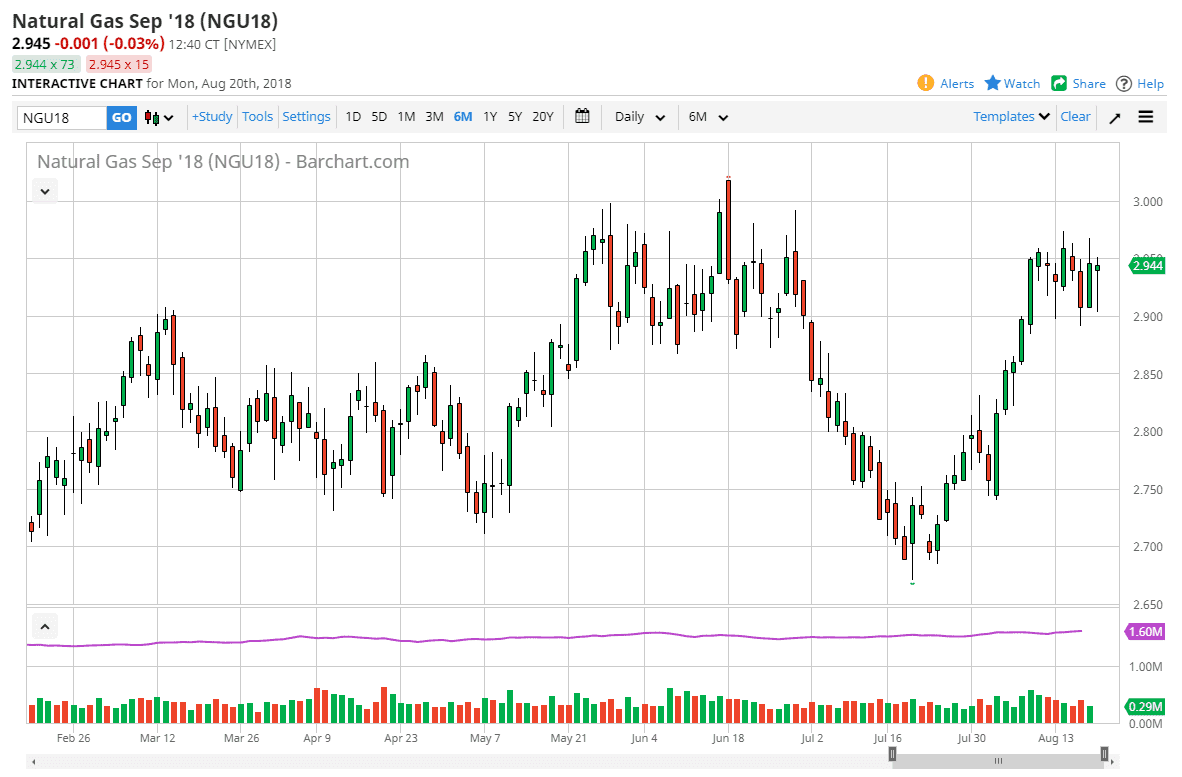Click the pop-out expand arrow icon
The height and width of the screenshot is (777, 1182).
pos(1115,117)
